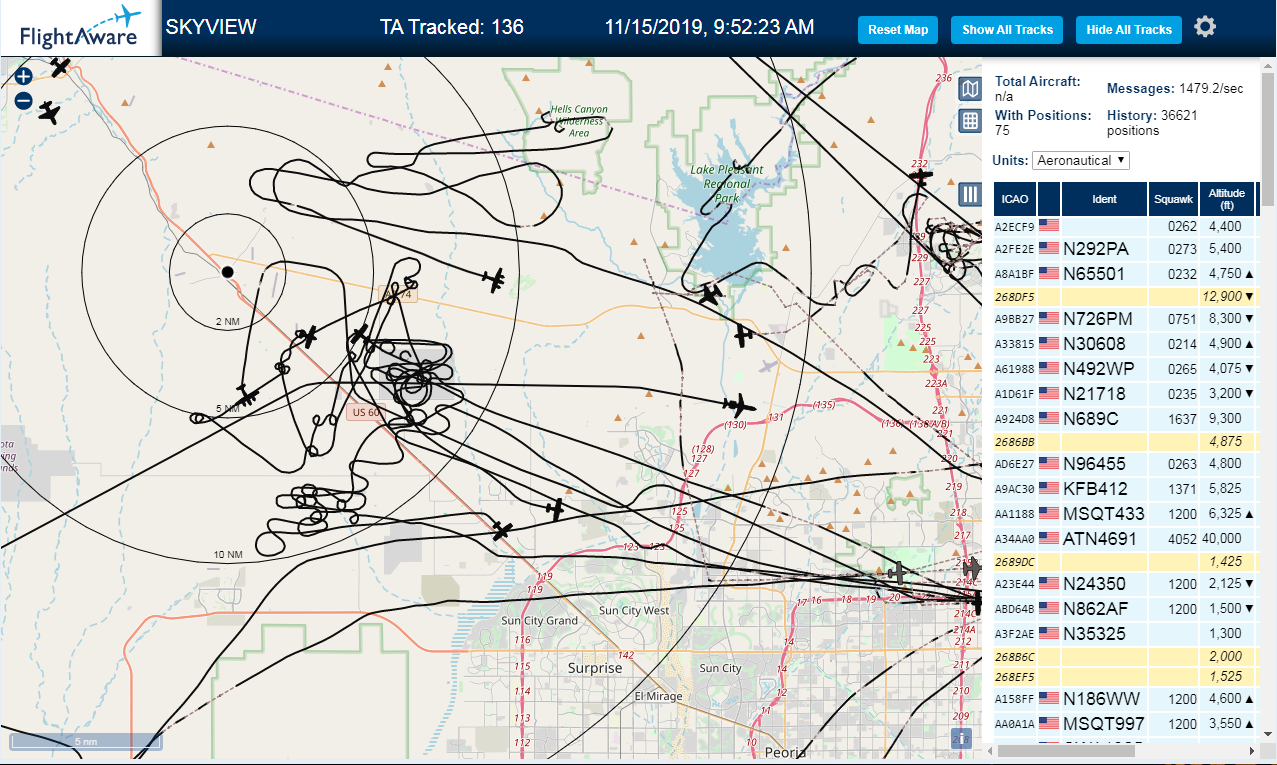This screenshot has width=1277, height=765.
Task: Select aircraft icon near the 5 NM ring label
Action: pyautogui.click(x=247, y=394)
